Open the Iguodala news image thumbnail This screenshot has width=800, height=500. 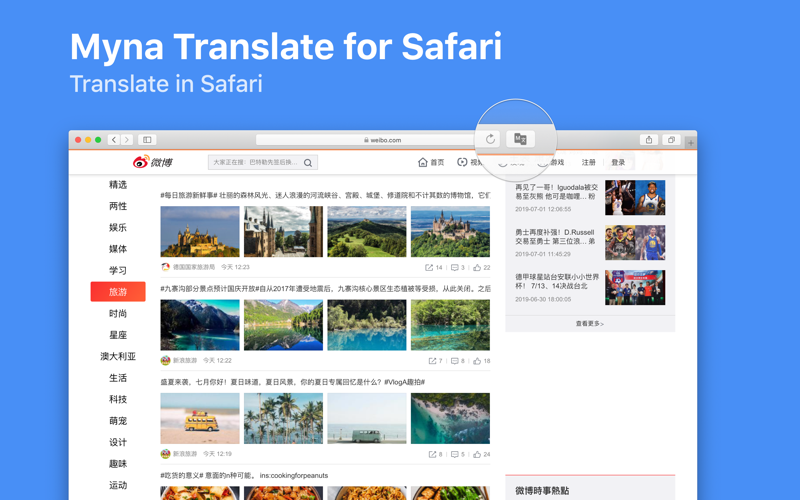pyautogui.click(x=635, y=197)
